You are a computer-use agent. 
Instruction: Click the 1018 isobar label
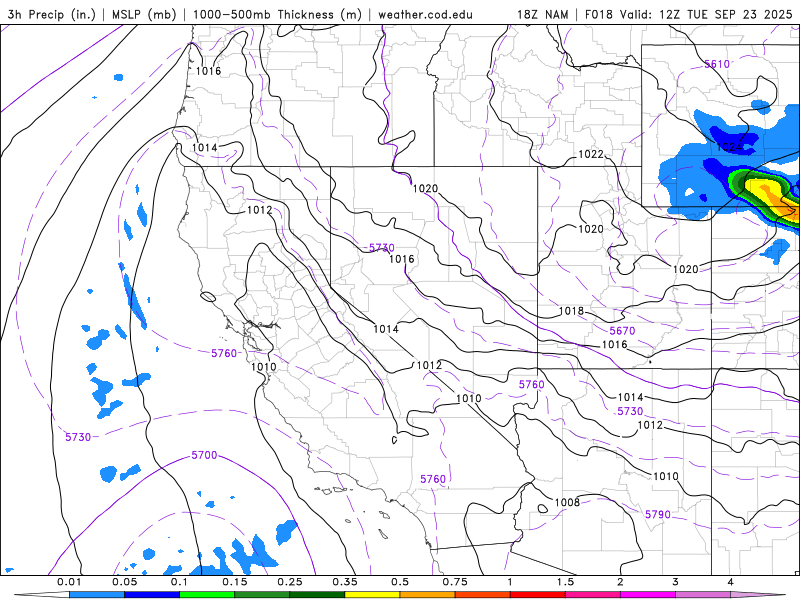tap(571, 311)
